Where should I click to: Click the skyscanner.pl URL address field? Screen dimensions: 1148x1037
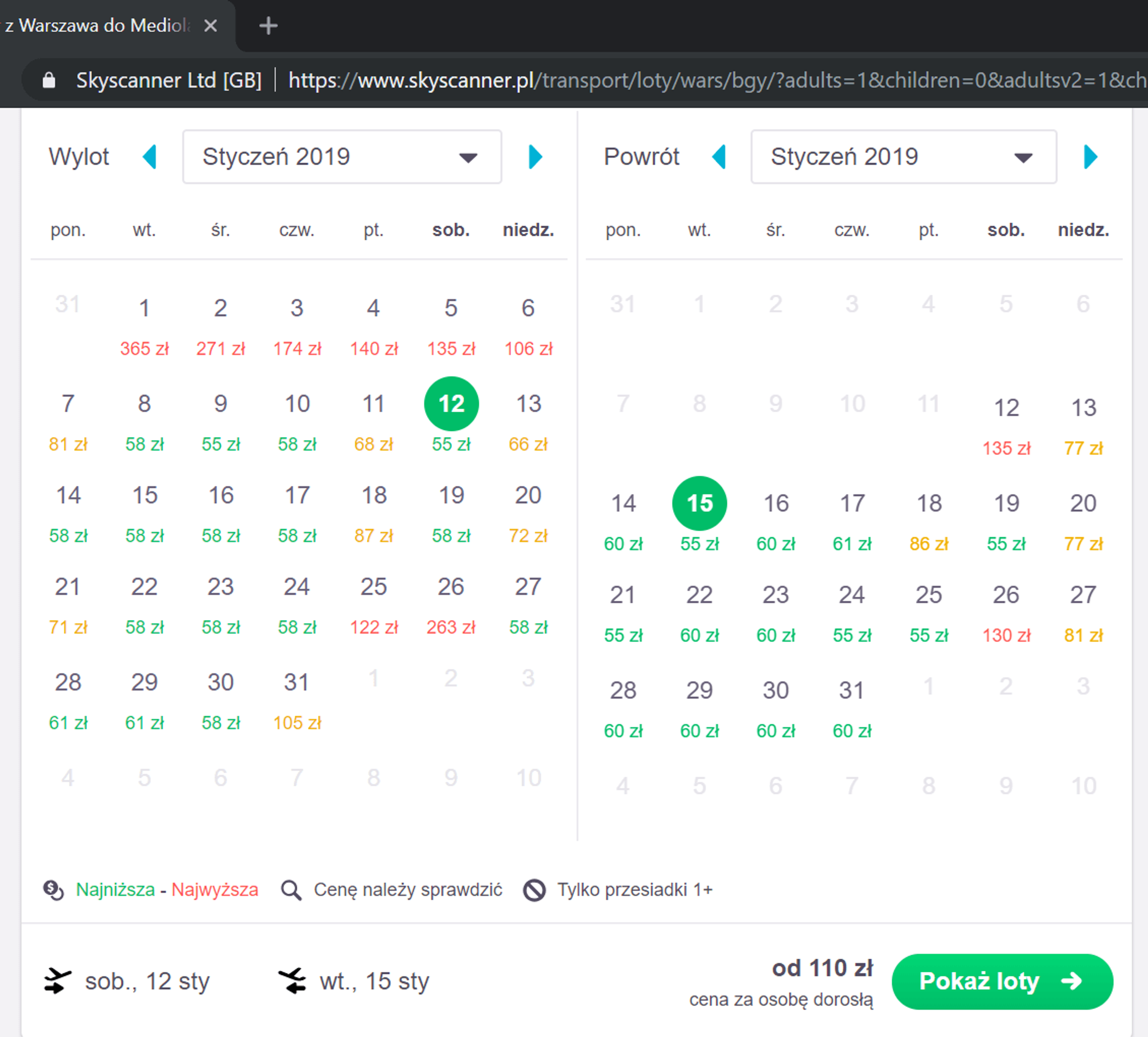(683, 80)
